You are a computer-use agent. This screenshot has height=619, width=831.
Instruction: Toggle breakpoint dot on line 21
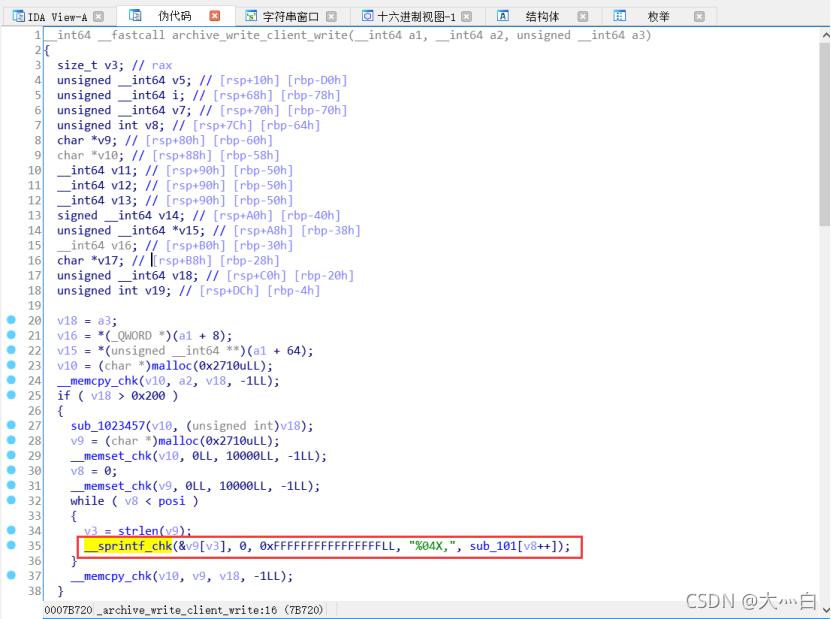pyautogui.click(x=11, y=334)
